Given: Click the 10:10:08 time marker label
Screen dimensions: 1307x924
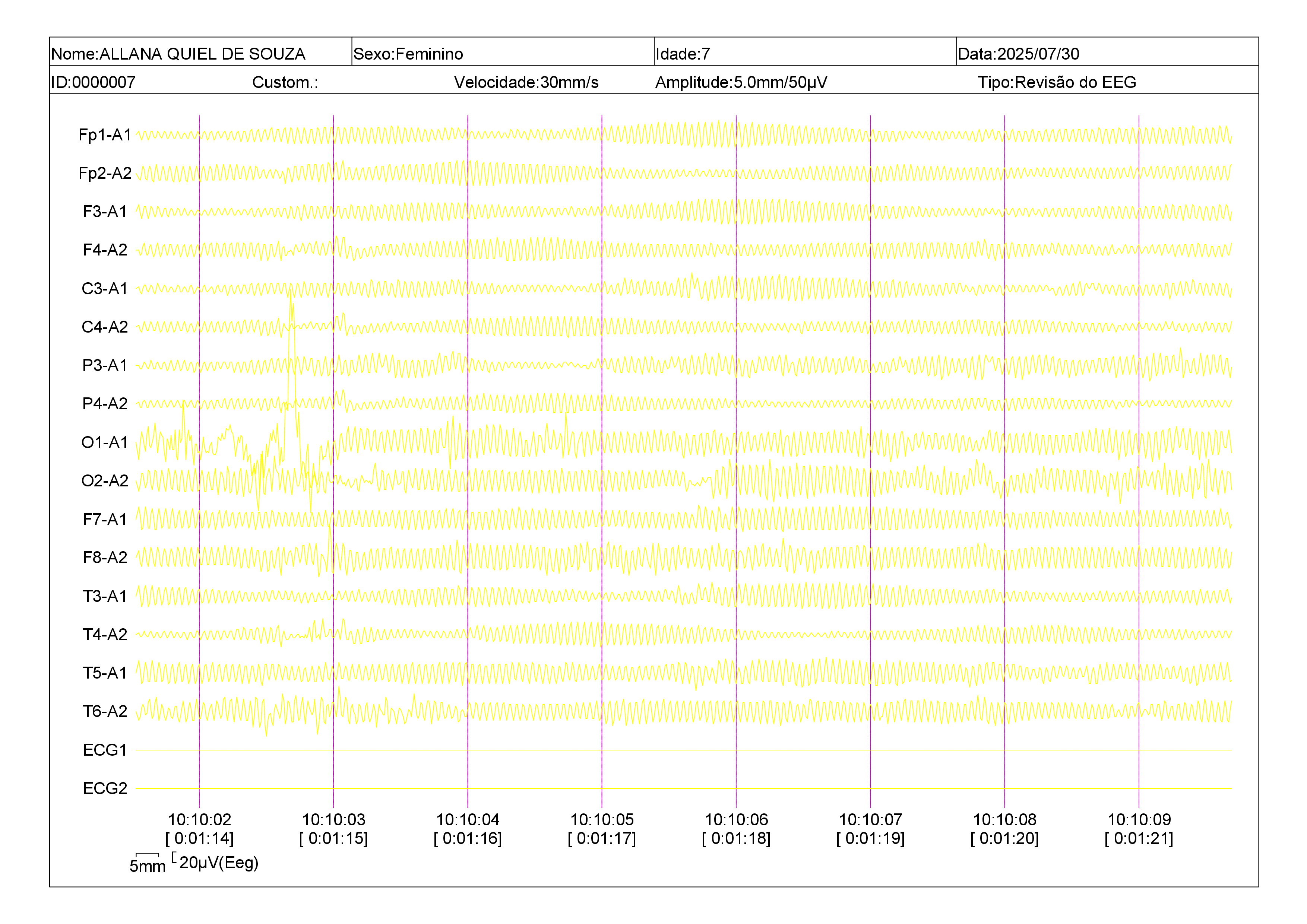Looking at the screenshot, I should 1005,819.
